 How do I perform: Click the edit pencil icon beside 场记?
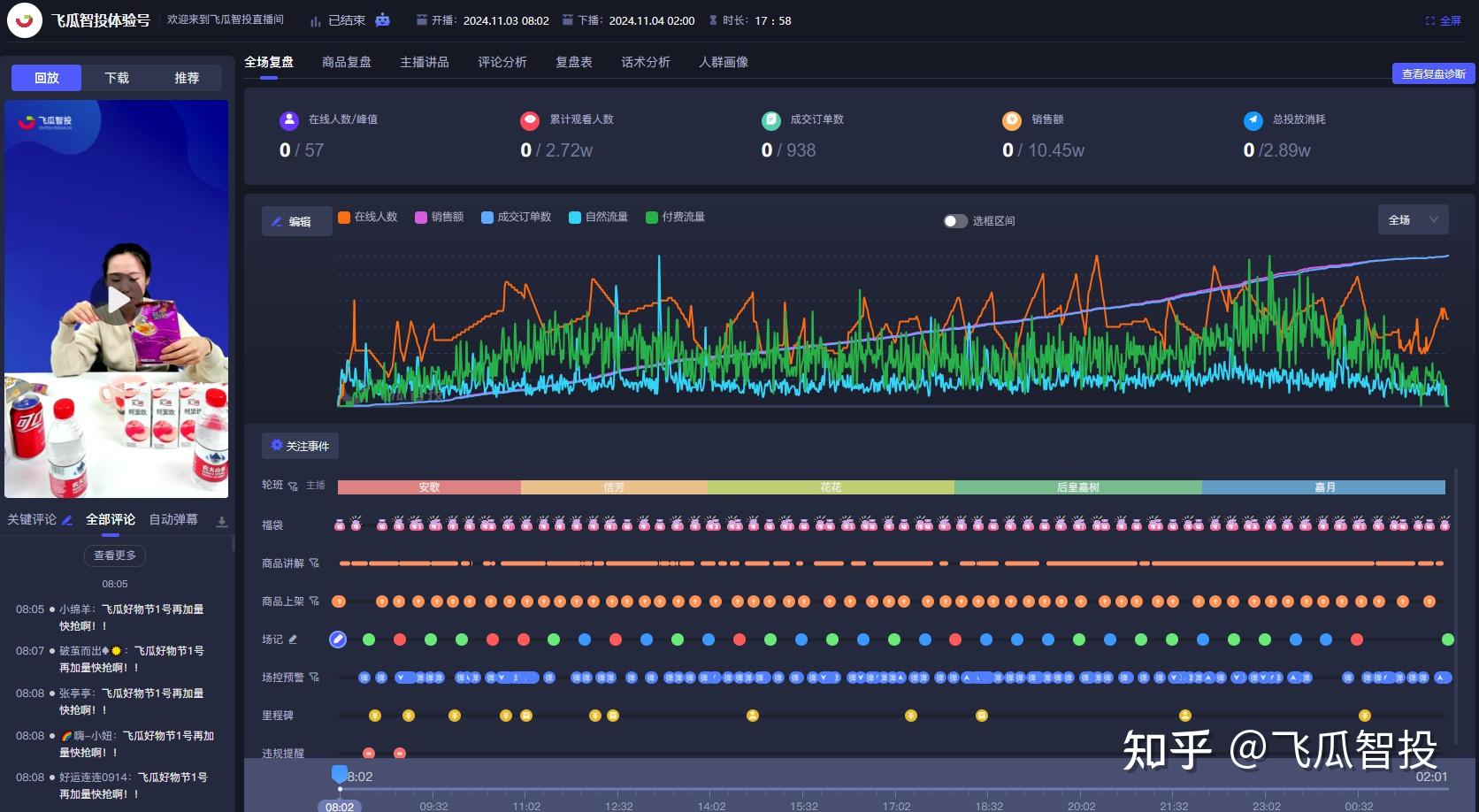(x=293, y=640)
